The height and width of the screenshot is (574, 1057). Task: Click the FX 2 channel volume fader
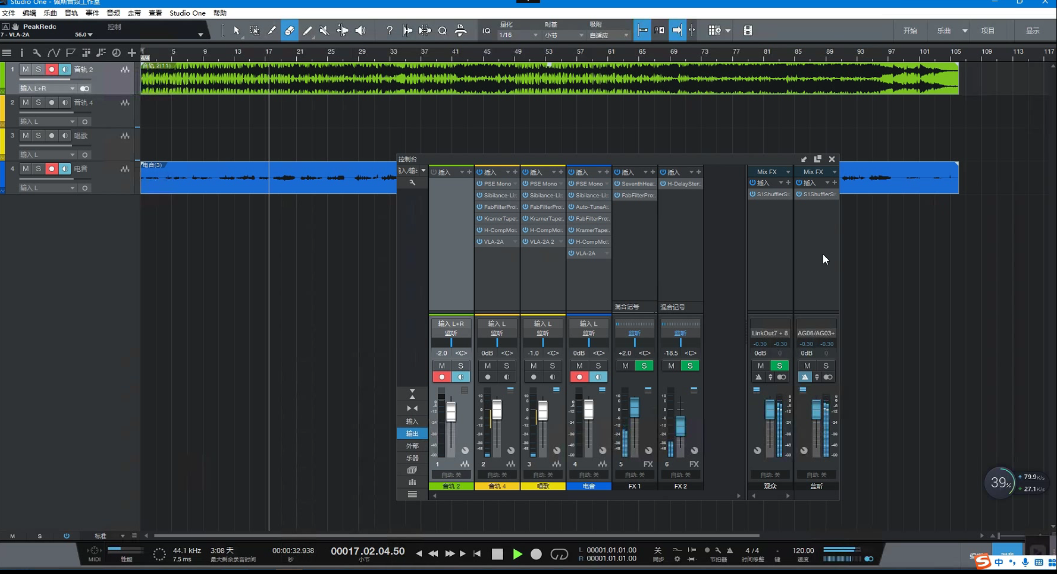click(680, 425)
